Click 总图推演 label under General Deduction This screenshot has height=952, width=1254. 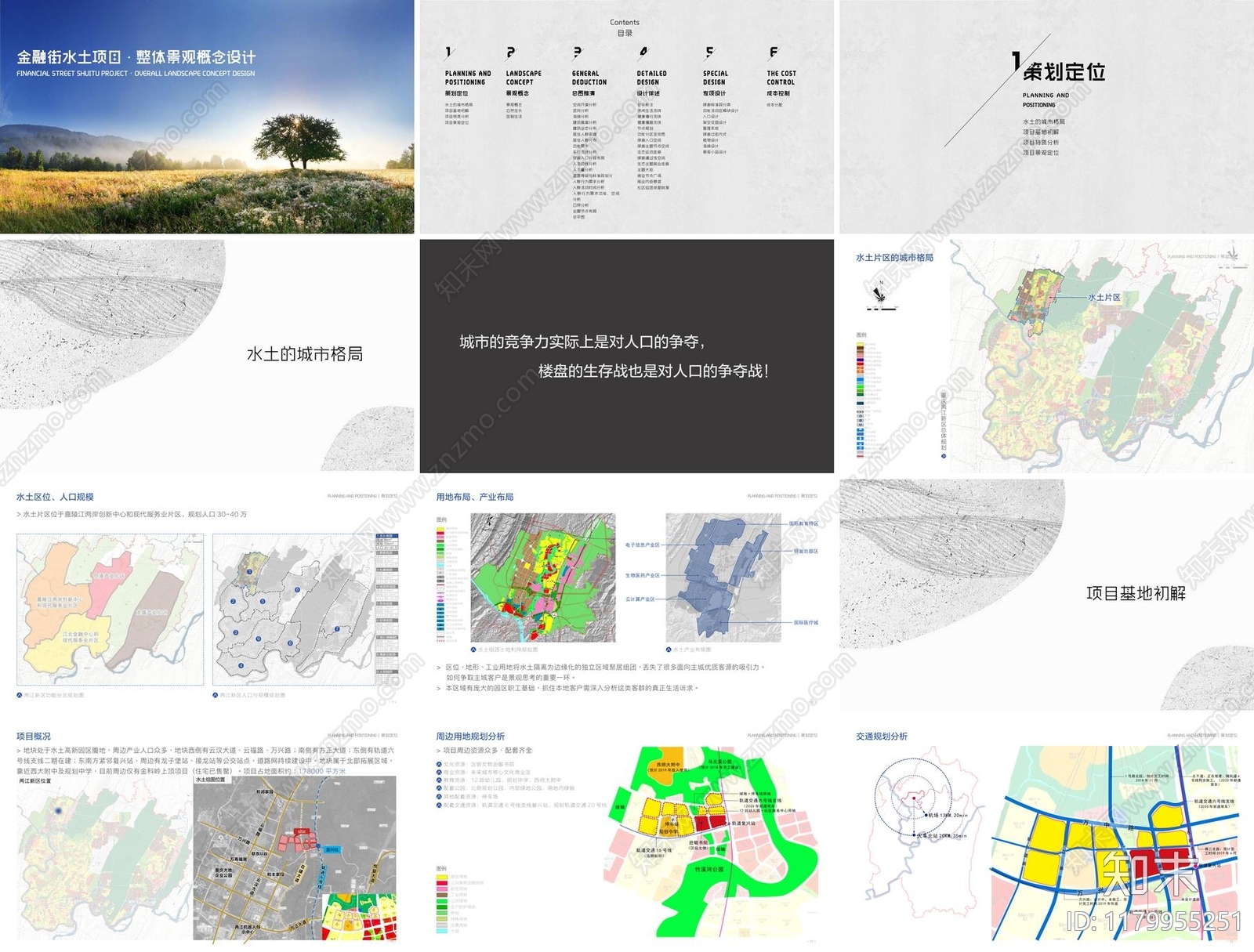584,93
